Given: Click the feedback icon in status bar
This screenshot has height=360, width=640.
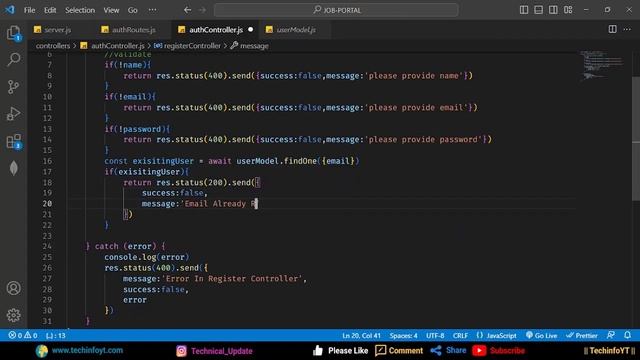Looking at the screenshot, I should tap(611, 336).
